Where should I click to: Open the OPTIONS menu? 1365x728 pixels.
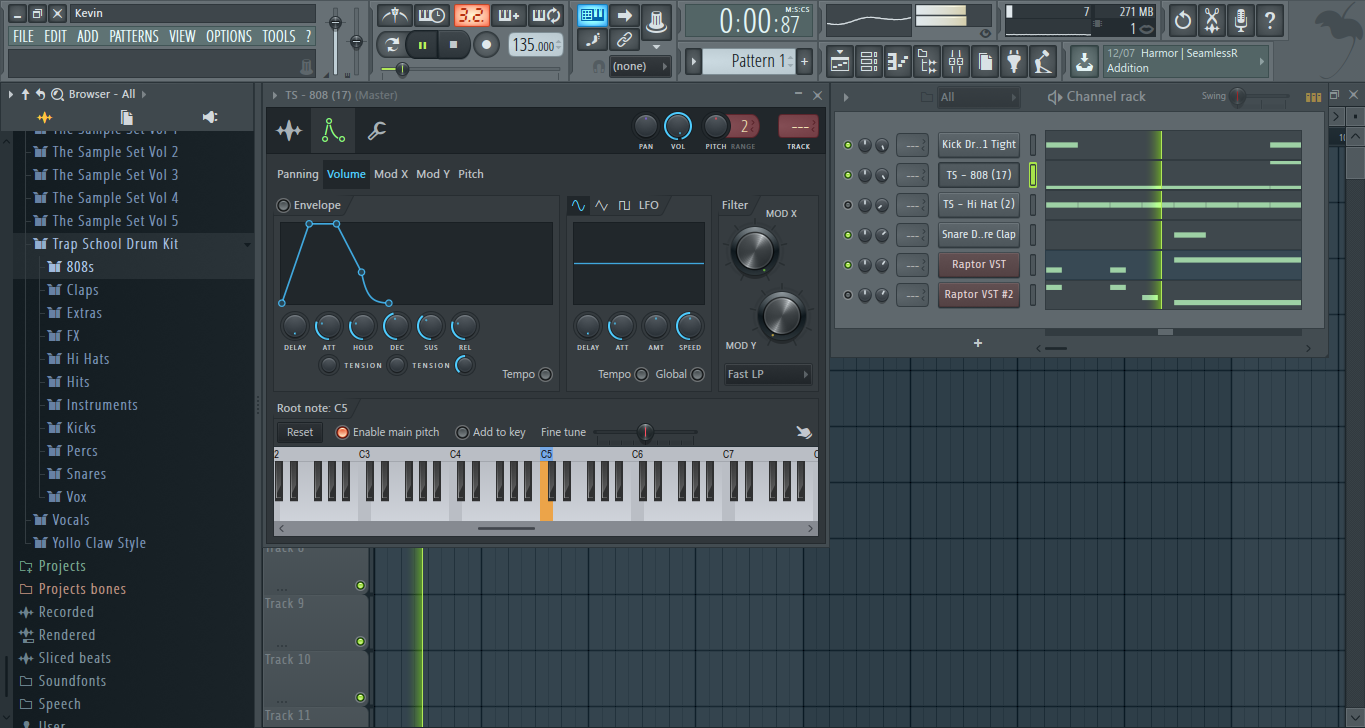point(229,36)
